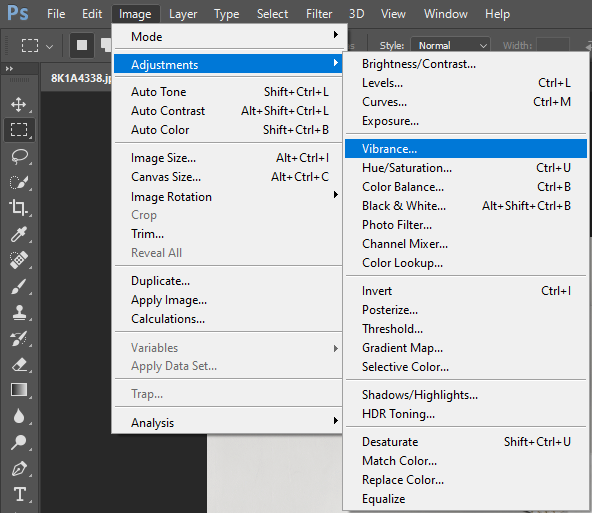592x513 pixels.
Task: Click Hue/Saturation adjustment entry
Action: tap(466, 168)
